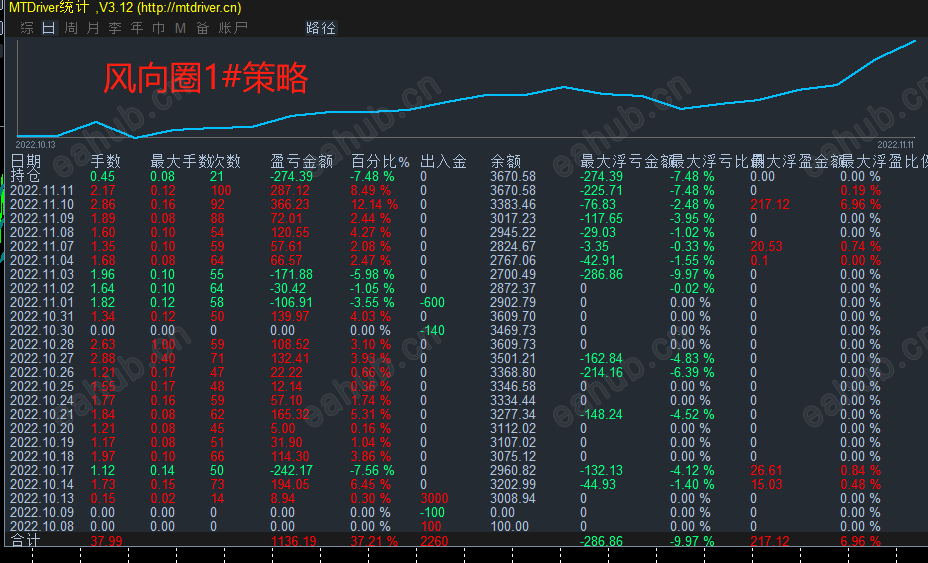
Task: Click total deposit value 2260
Action: coord(434,541)
